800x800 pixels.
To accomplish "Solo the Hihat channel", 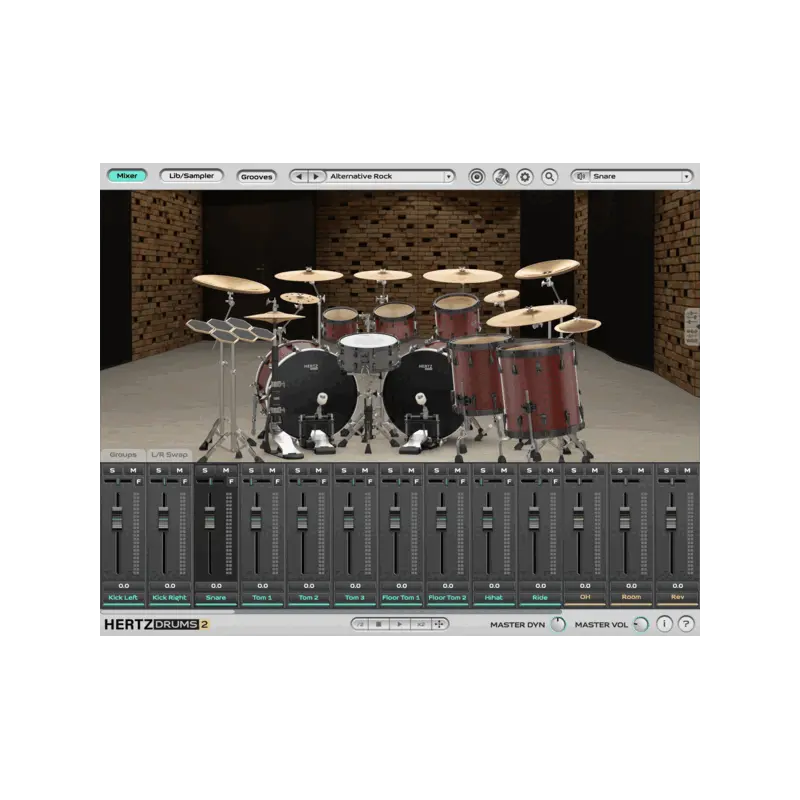I will (x=483, y=470).
